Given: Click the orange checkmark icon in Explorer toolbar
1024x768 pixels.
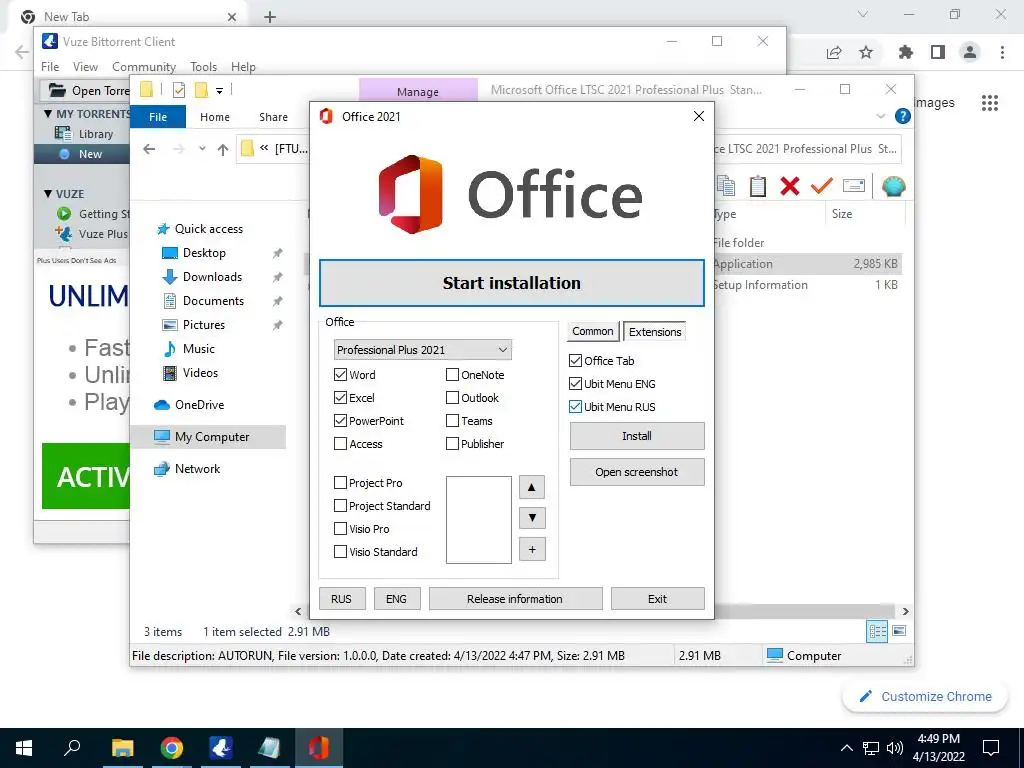Looking at the screenshot, I should (x=822, y=186).
